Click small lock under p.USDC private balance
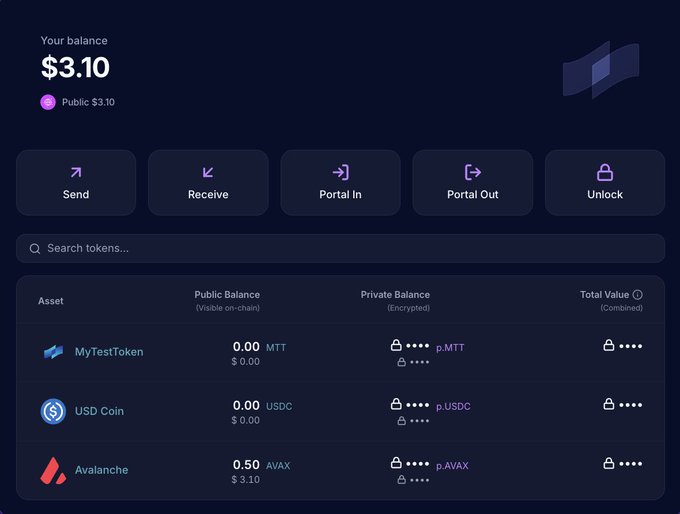Viewport: 680px width, 514px height. (x=402, y=421)
